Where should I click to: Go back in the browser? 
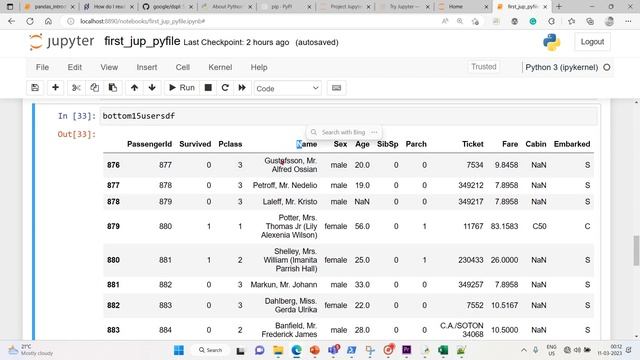coord(11,21)
